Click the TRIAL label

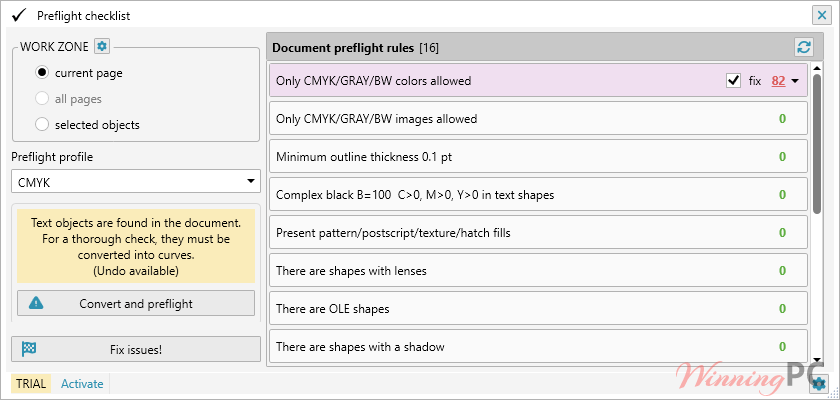click(x=29, y=383)
